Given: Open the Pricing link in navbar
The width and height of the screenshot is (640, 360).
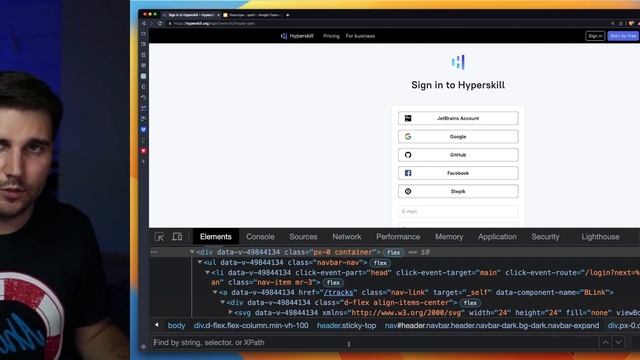Looking at the screenshot, I should point(331,36).
